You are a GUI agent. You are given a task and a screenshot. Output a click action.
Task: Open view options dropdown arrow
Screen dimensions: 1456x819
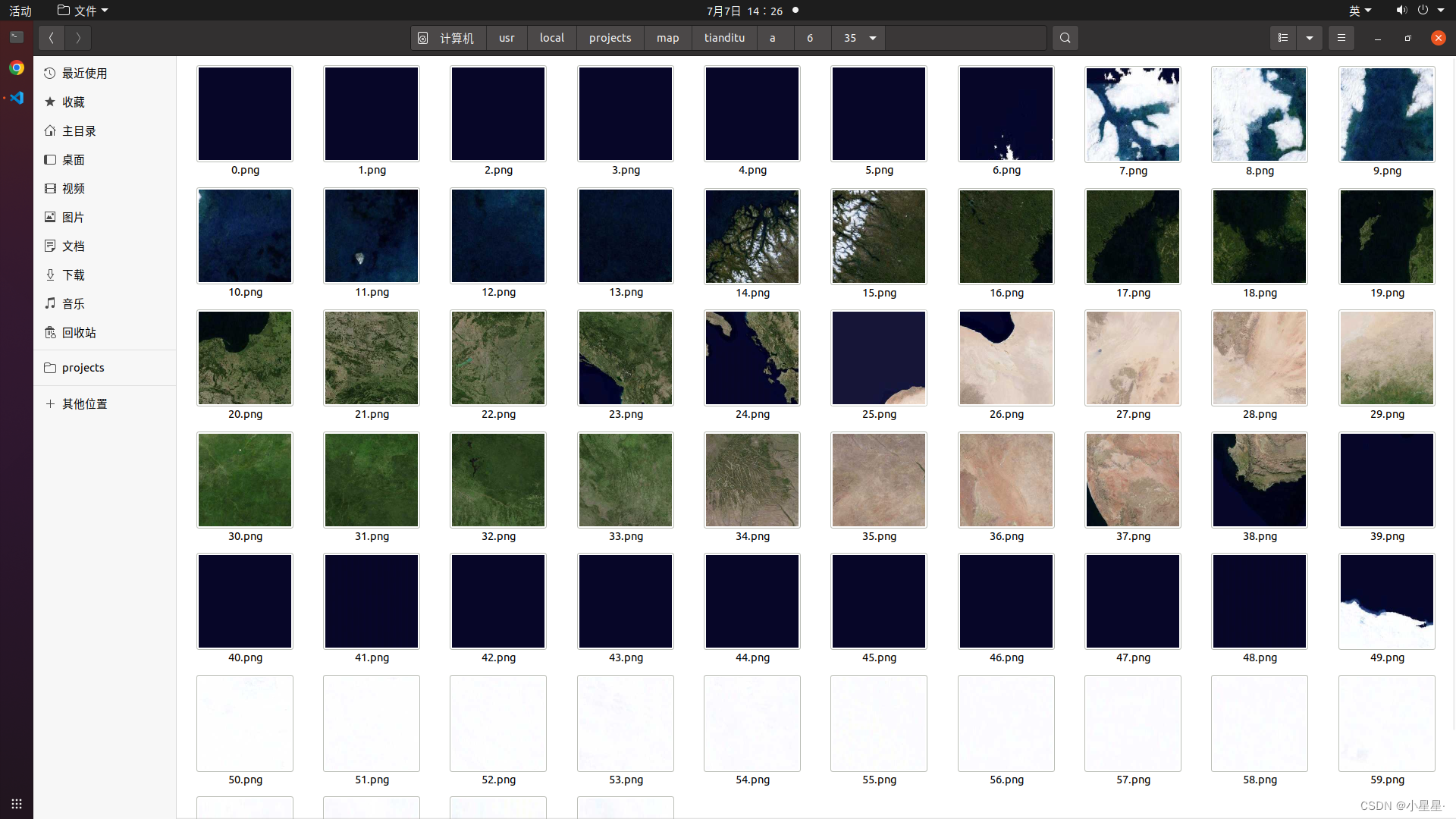pos(1310,38)
